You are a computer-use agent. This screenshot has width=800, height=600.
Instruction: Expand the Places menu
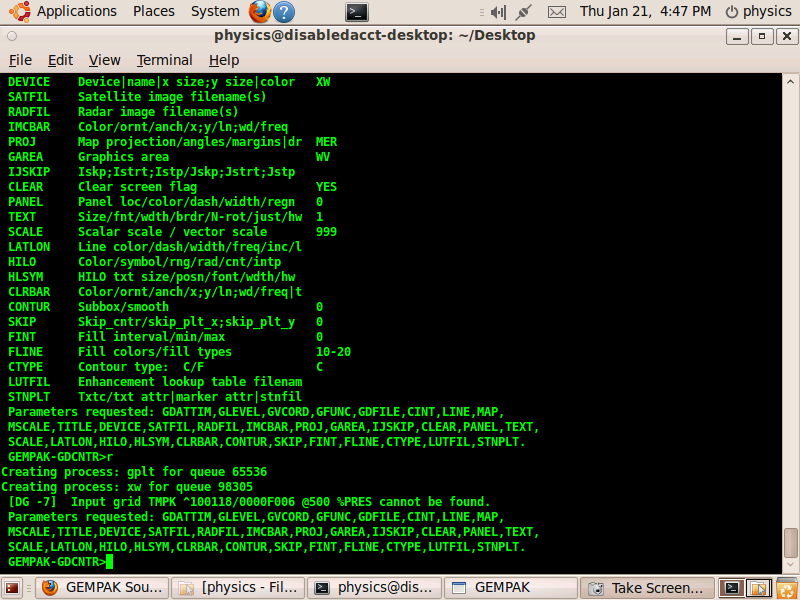[153, 12]
